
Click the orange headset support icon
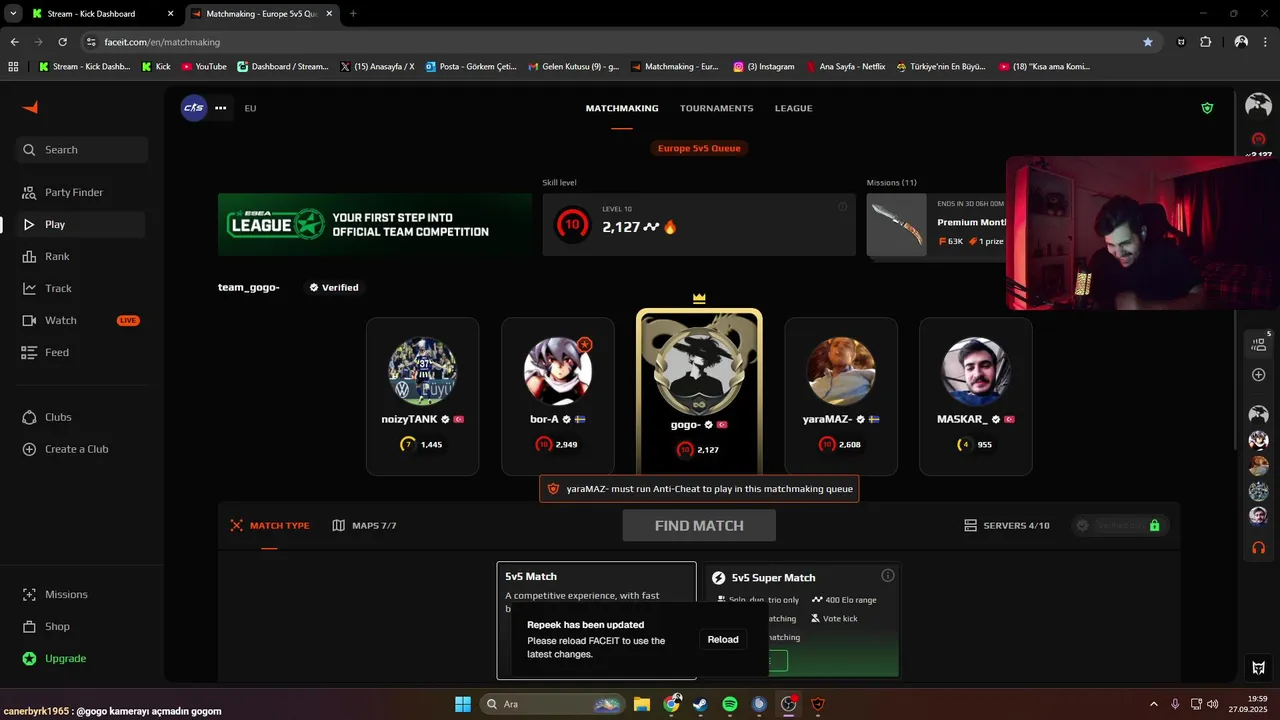1259,547
